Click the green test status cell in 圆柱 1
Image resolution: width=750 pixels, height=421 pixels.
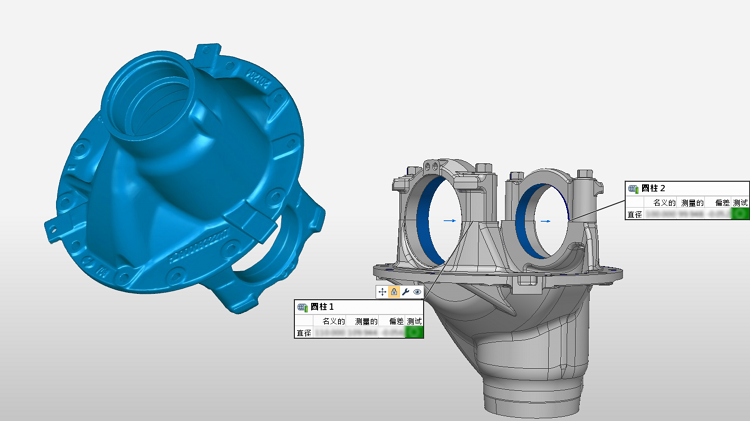coord(415,332)
